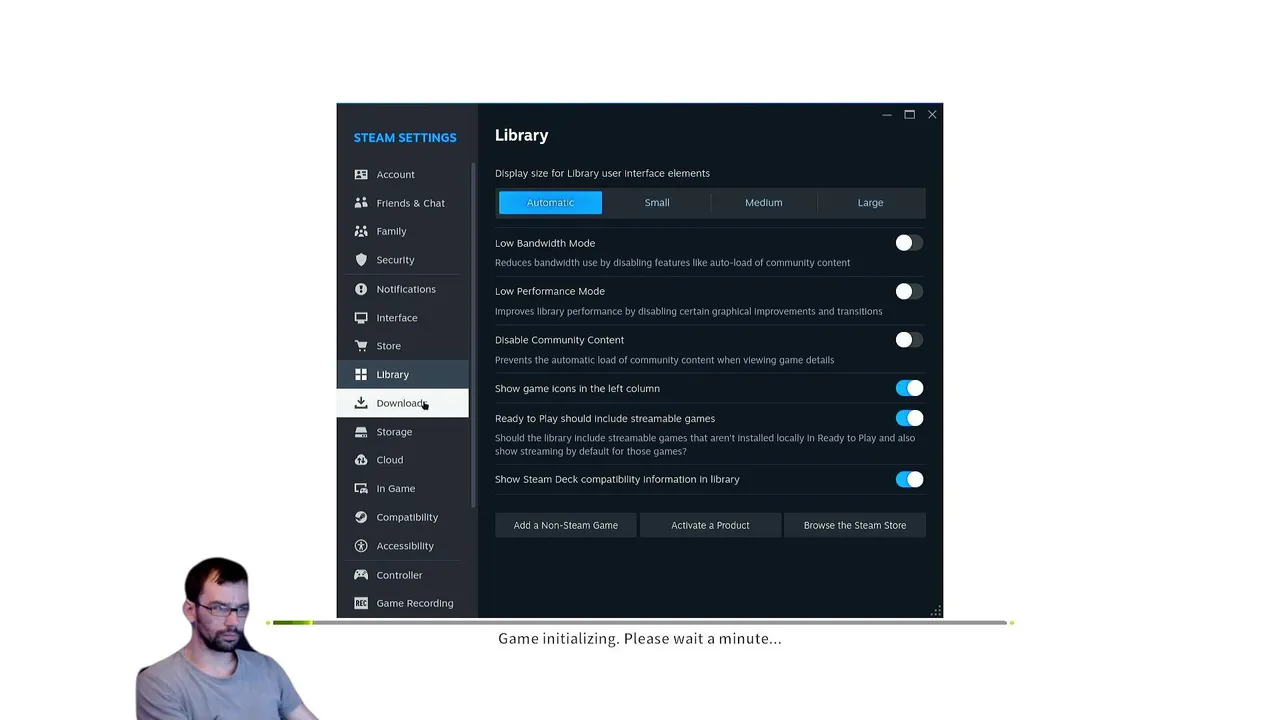Open Security settings label
The image size is (1280, 720).
tap(395, 260)
